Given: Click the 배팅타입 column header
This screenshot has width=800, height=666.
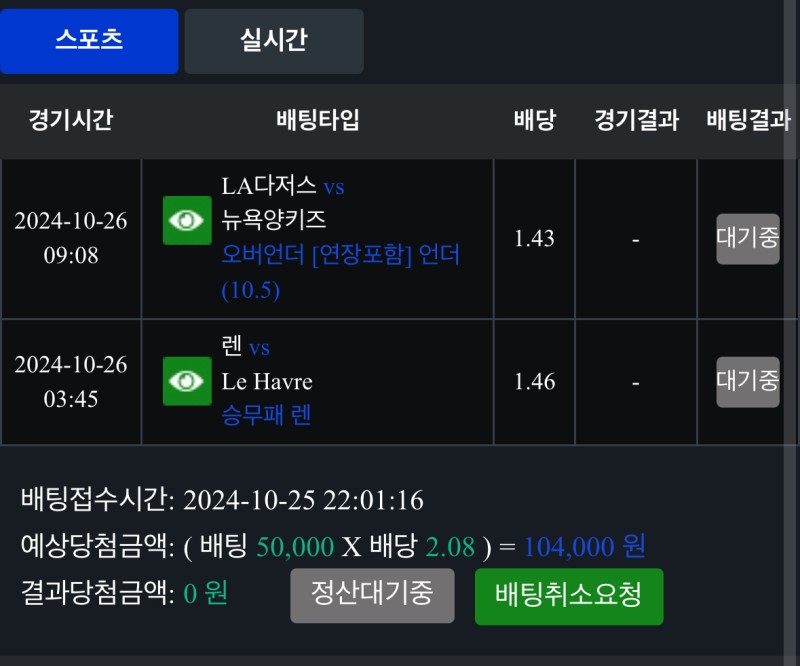Looking at the screenshot, I should tap(317, 121).
